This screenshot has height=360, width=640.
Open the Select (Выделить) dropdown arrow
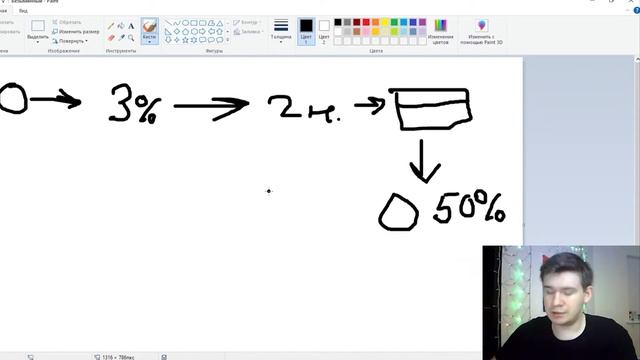click(38, 42)
